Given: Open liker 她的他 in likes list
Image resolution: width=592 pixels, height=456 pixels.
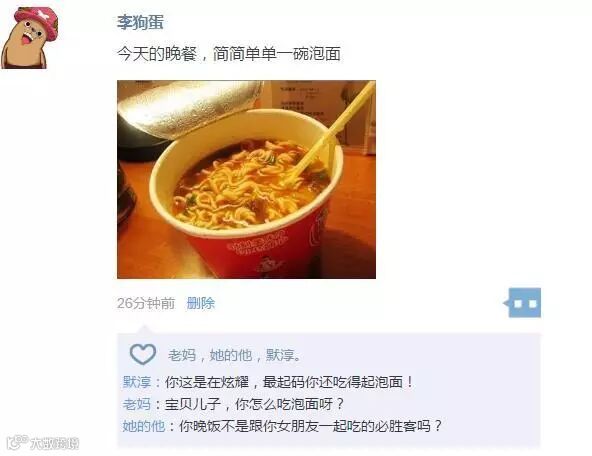Looking at the screenshot, I should (x=231, y=355).
